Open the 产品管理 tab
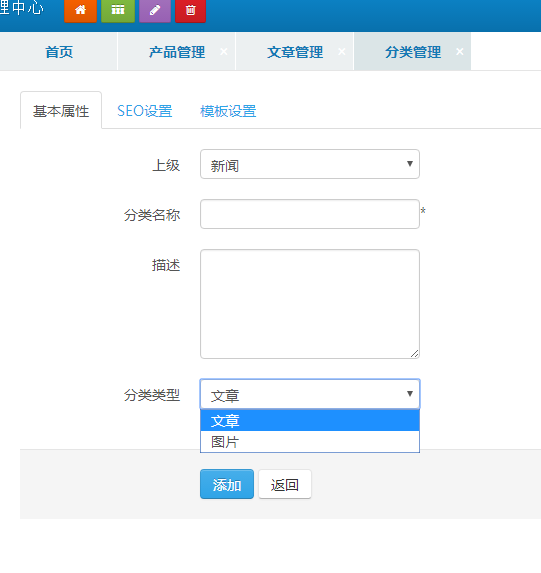The height and width of the screenshot is (573, 541). (177, 52)
